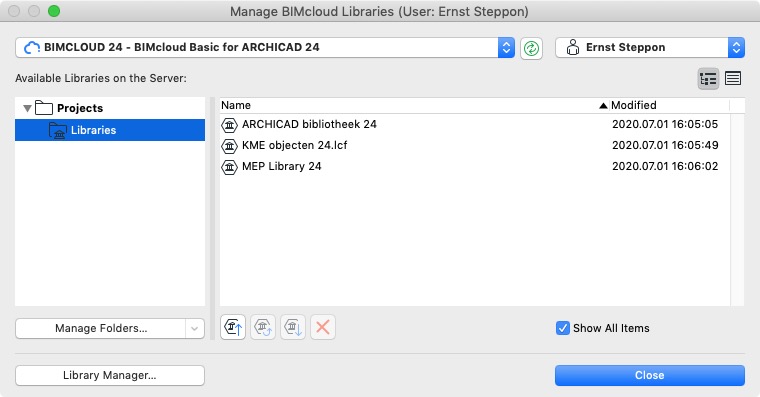Collapse the Projects tree node
This screenshot has width=760, height=397.
pyautogui.click(x=28, y=108)
